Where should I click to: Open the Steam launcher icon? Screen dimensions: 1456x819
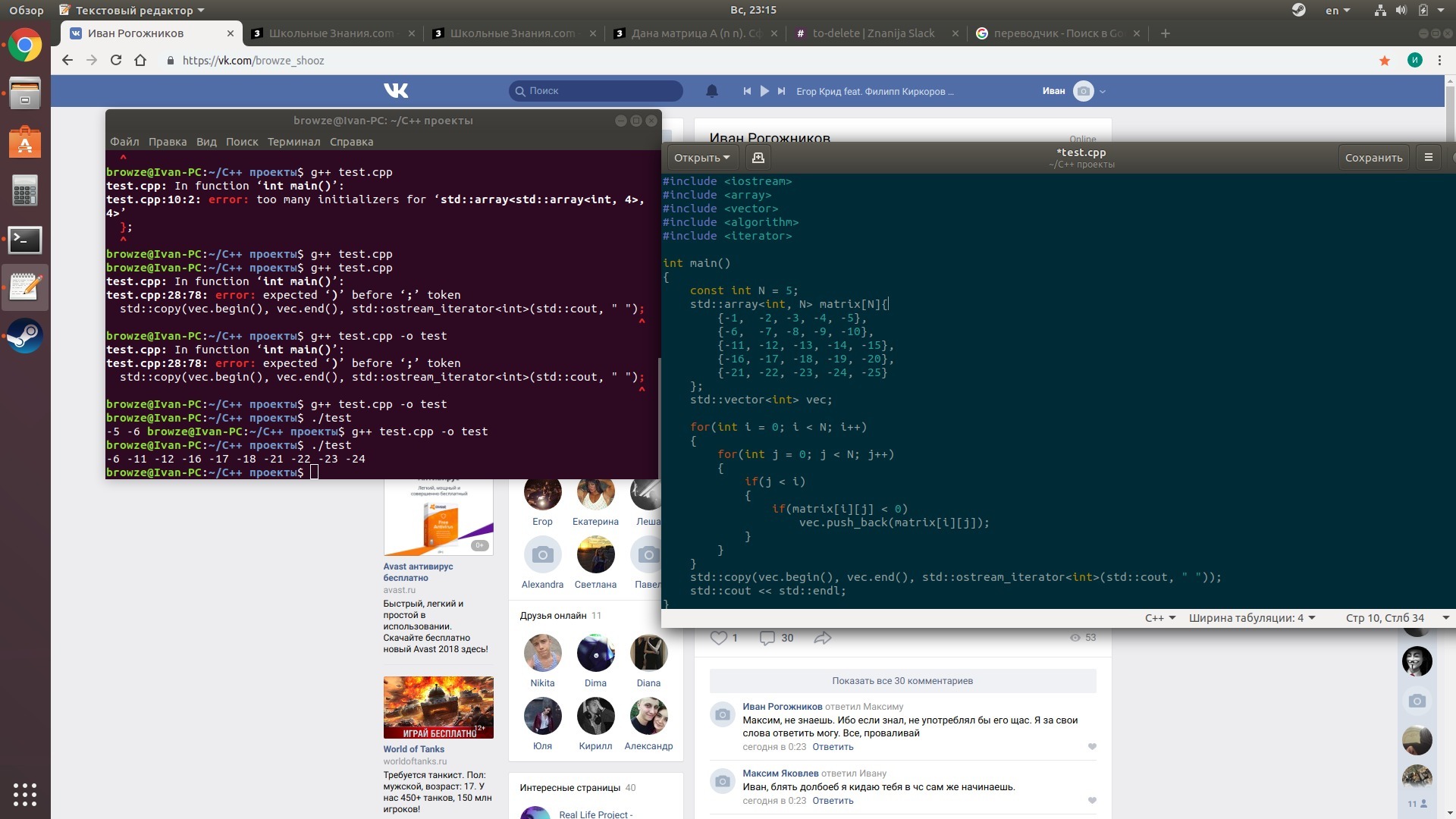tap(25, 336)
